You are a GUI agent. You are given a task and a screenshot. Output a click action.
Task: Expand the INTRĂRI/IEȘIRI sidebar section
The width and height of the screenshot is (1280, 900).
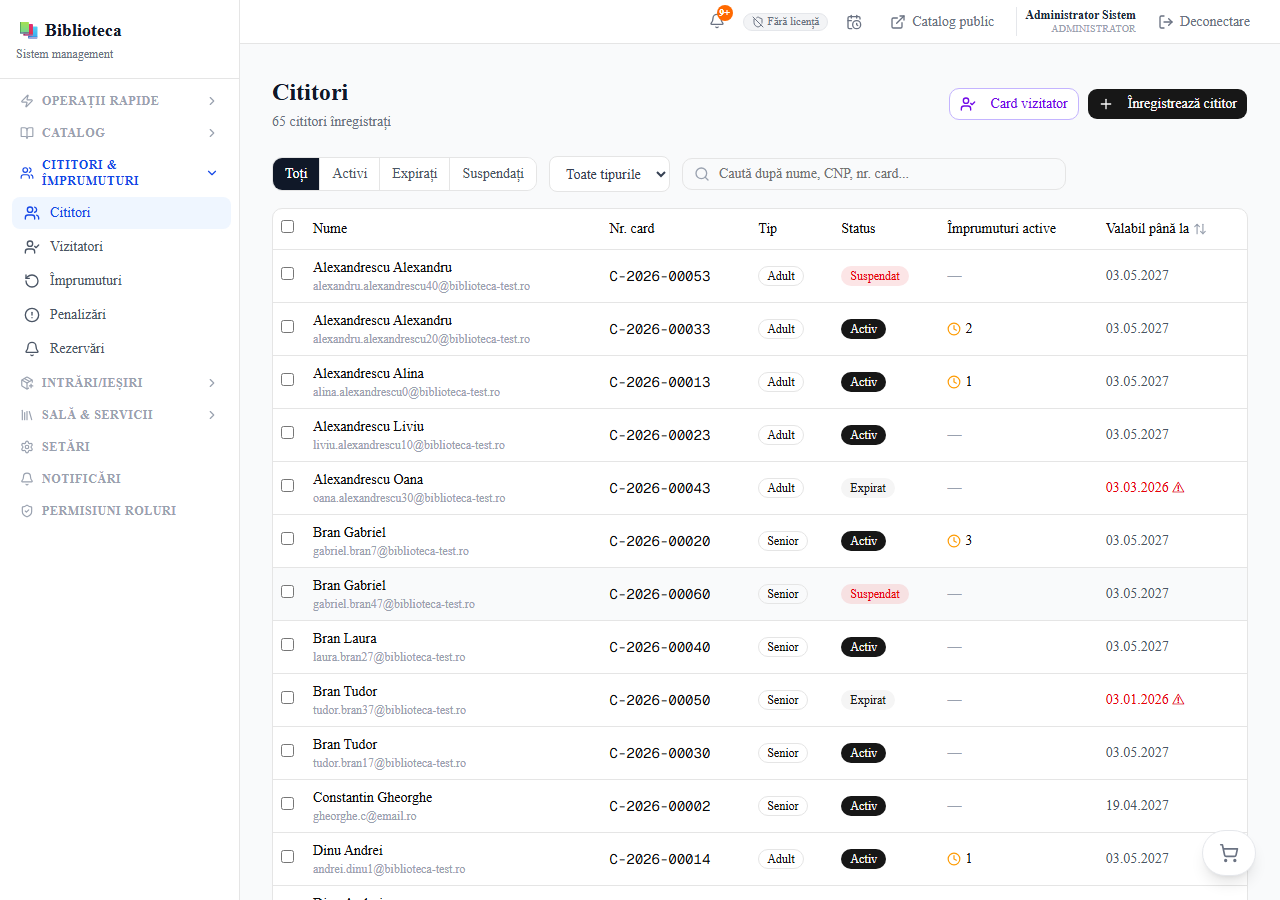(119, 383)
